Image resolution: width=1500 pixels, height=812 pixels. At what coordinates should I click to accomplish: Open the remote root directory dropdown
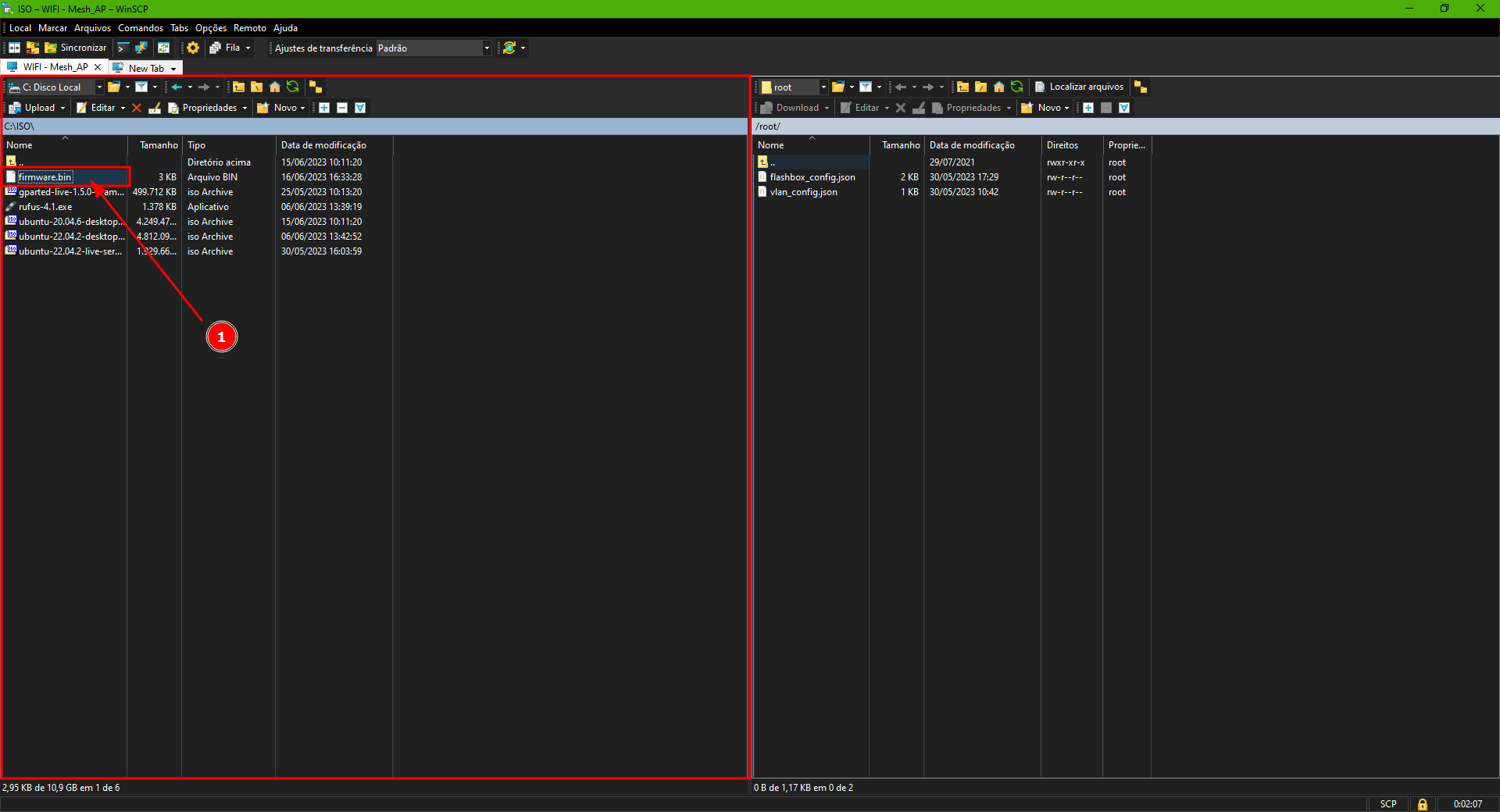click(794, 87)
